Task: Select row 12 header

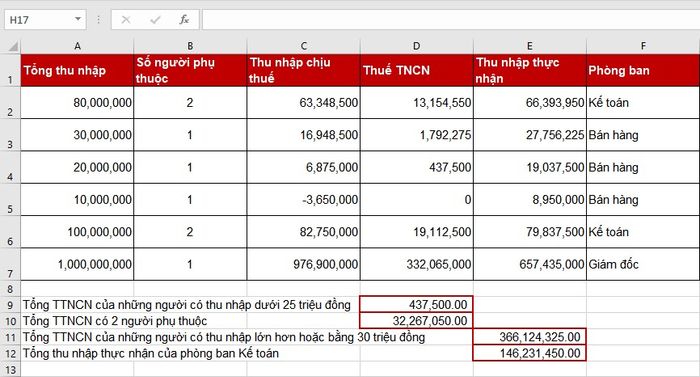Action: tap(10, 353)
